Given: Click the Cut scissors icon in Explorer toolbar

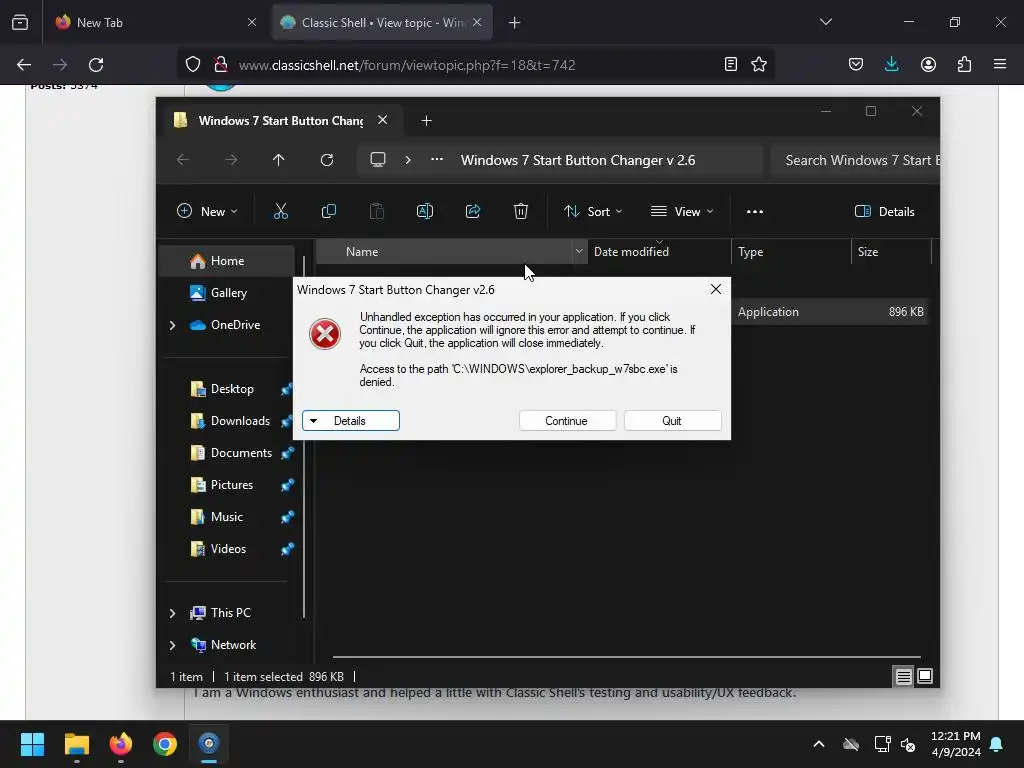Looking at the screenshot, I should click(280, 212).
